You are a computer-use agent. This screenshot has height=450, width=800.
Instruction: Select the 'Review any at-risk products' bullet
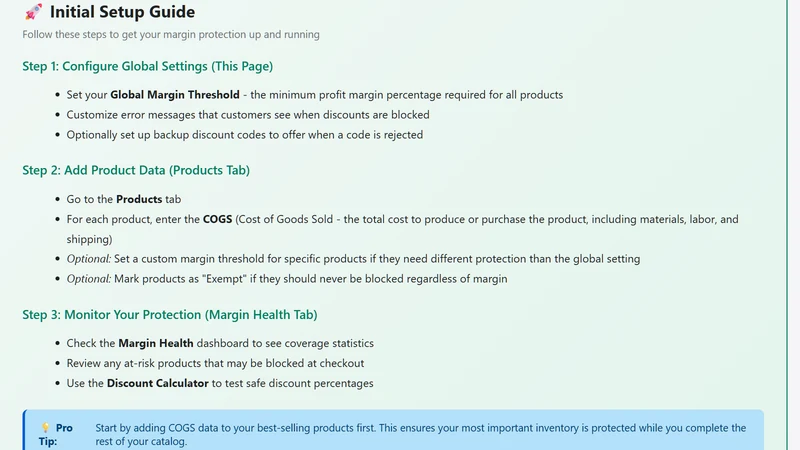point(215,363)
